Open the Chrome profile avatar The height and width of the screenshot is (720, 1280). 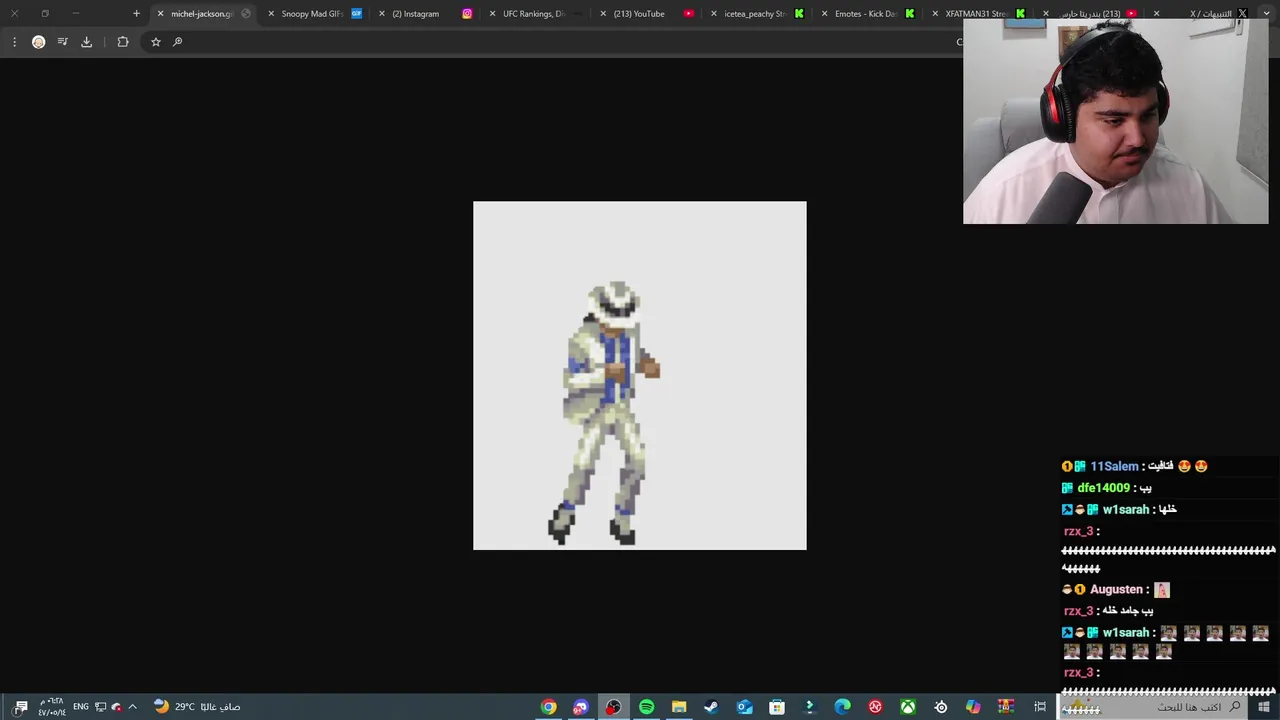coord(38,42)
